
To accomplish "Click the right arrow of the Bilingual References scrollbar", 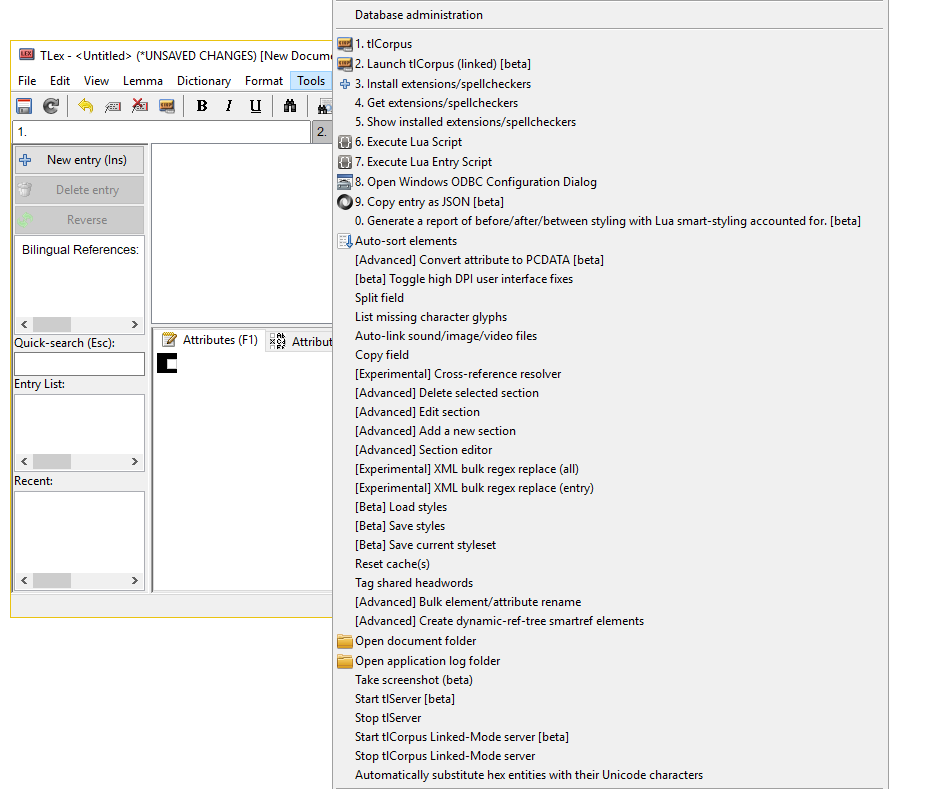I will point(135,324).
